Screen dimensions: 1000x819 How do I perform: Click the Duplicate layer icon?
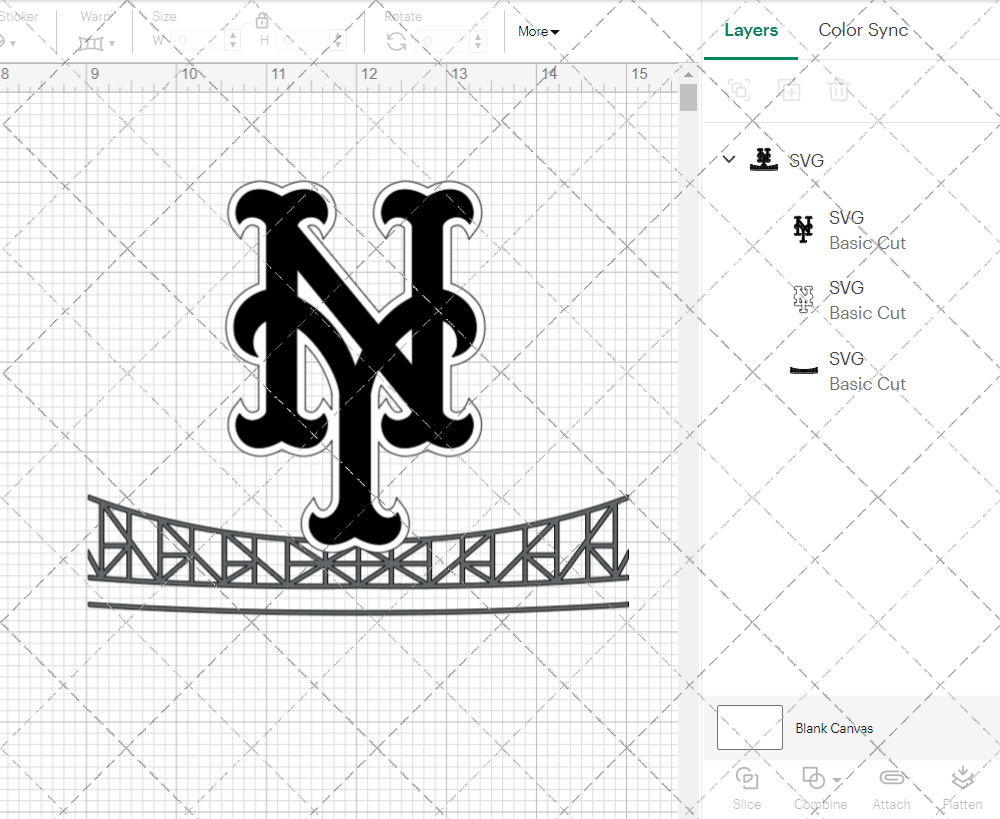(789, 91)
